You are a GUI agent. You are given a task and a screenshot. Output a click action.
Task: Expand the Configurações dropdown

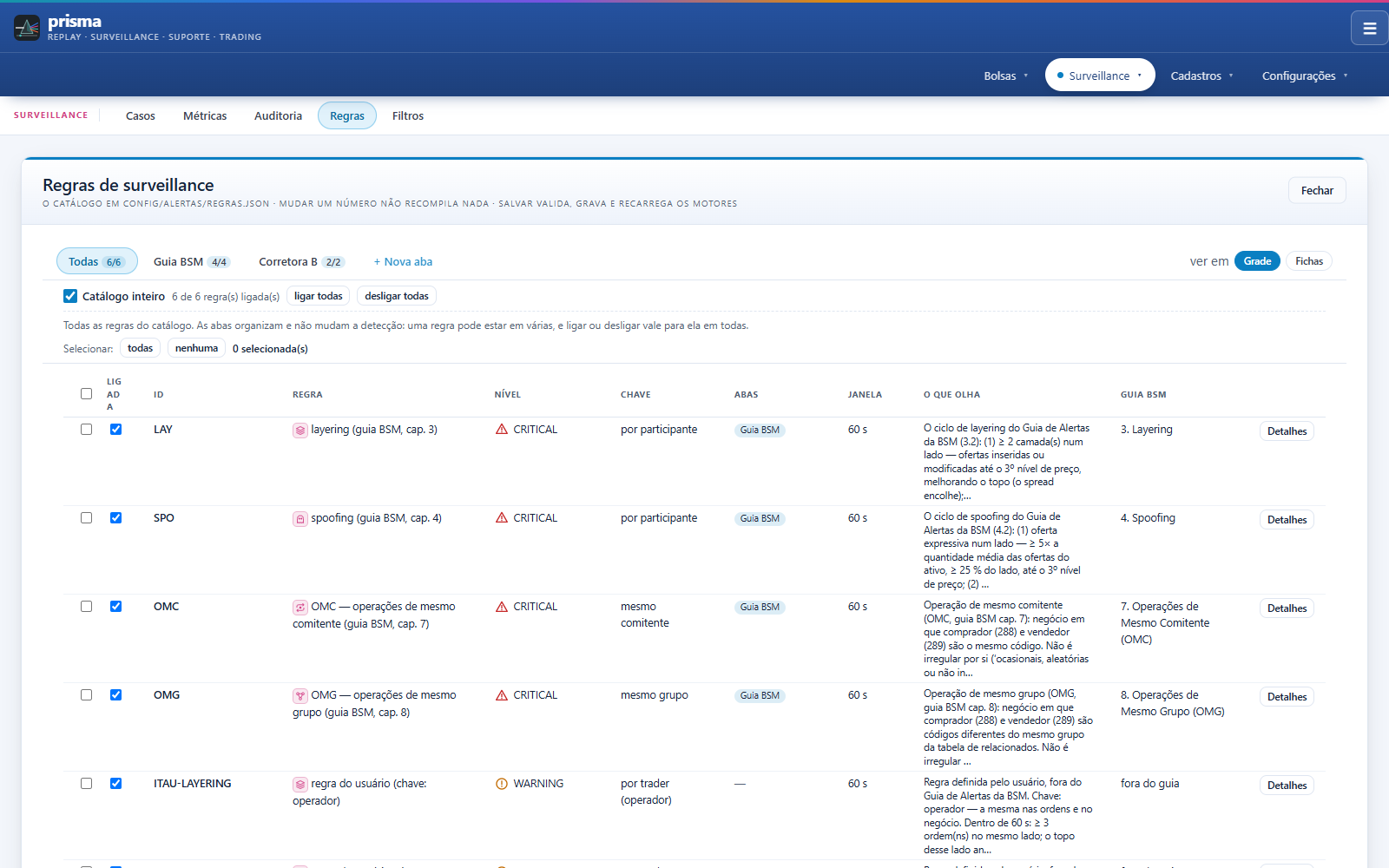(x=1305, y=76)
